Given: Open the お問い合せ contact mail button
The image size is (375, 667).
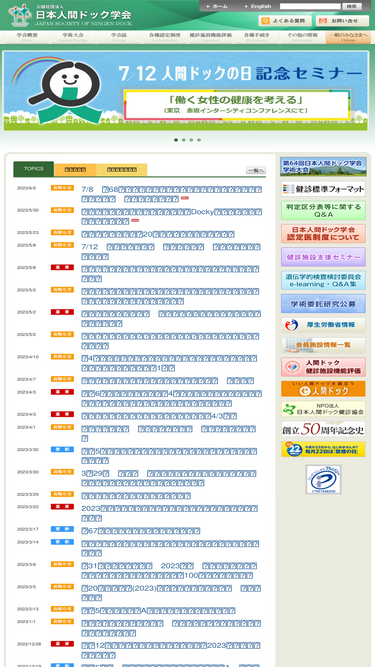Looking at the screenshot, I should [x=342, y=20].
